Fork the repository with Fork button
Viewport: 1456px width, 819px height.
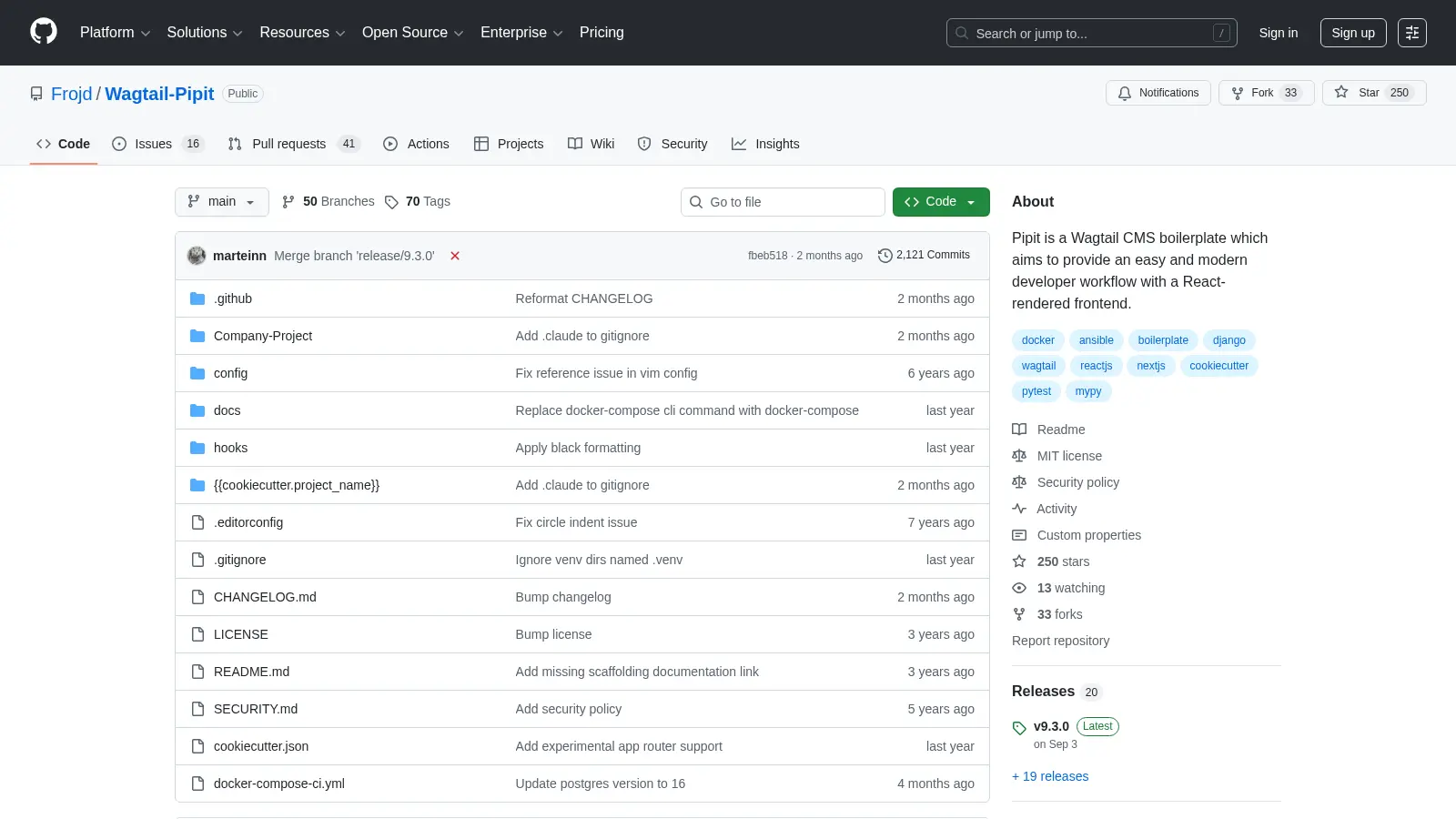pyautogui.click(x=1266, y=93)
